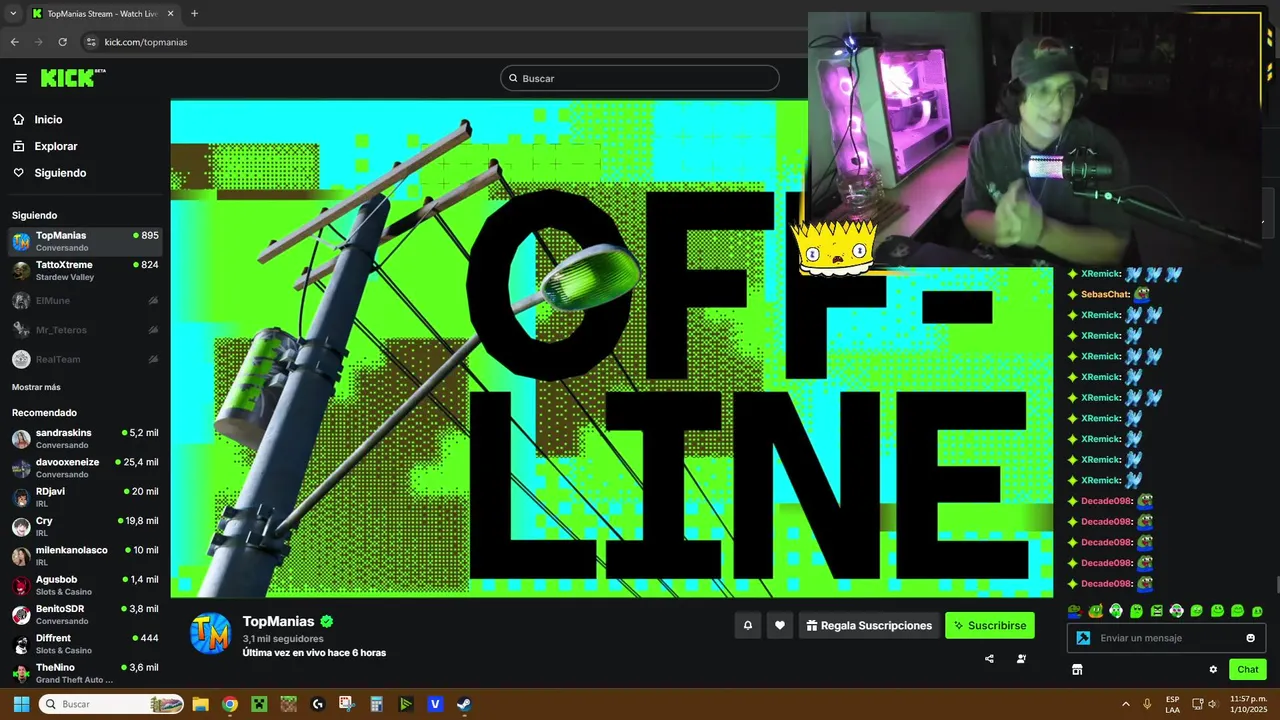Open Logitech G HUB from the taskbar
Screen dimensions: 1280x720
point(318,704)
